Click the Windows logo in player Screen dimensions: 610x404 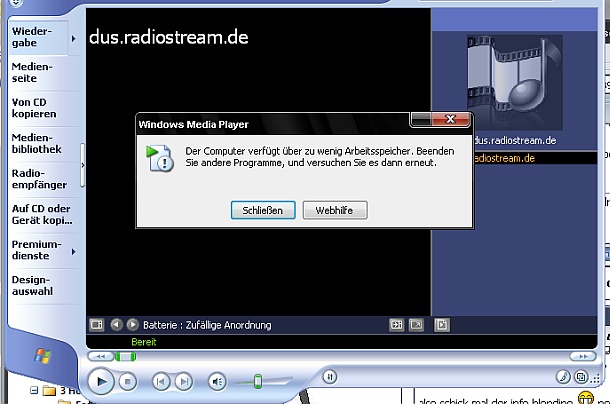(x=42, y=356)
